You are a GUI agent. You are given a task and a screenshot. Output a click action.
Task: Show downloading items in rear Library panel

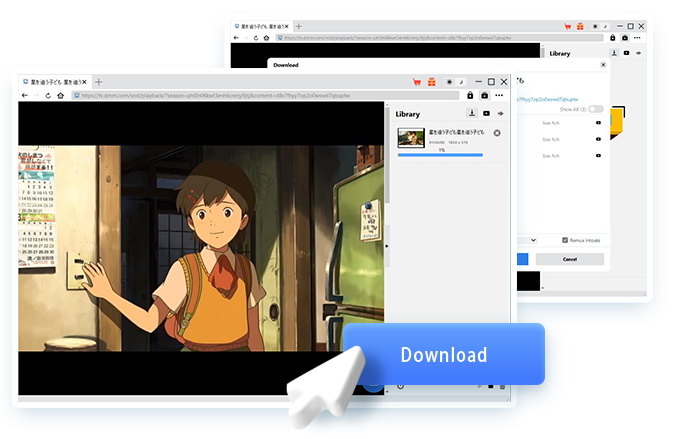point(614,53)
